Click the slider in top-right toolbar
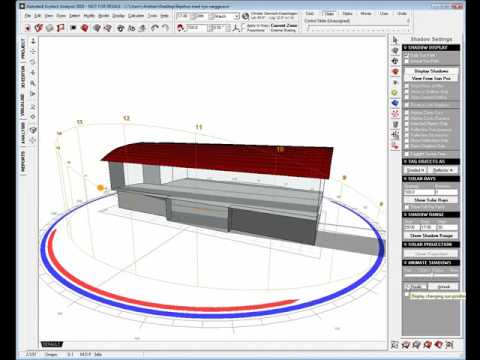This screenshot has width=480, height=360. pyautogui.click(x=357, y=29)
